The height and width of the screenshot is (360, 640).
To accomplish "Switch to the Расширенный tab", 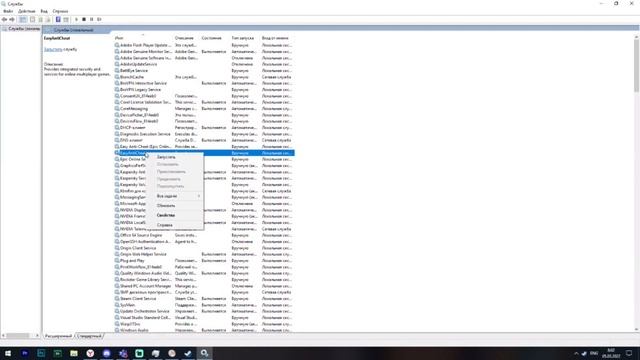I will coord(58,336).
